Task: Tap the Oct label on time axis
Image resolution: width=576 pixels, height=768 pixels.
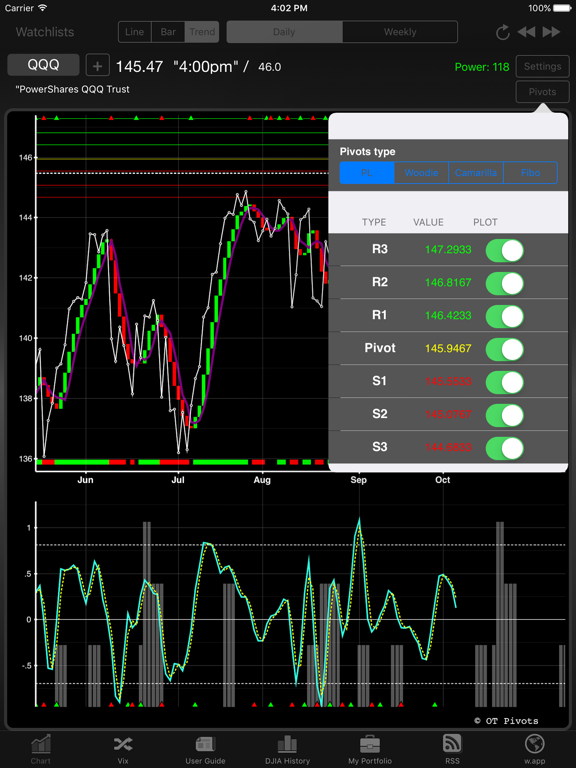Action: (x=442, y=480)
